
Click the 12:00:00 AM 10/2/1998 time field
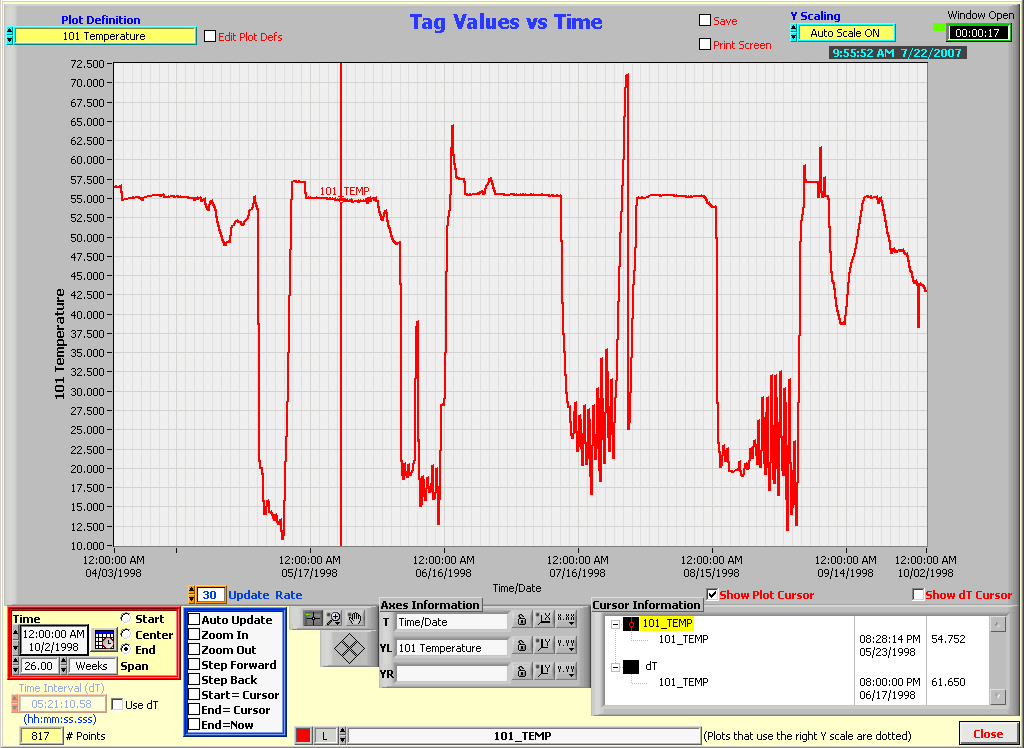click(54, 640)
